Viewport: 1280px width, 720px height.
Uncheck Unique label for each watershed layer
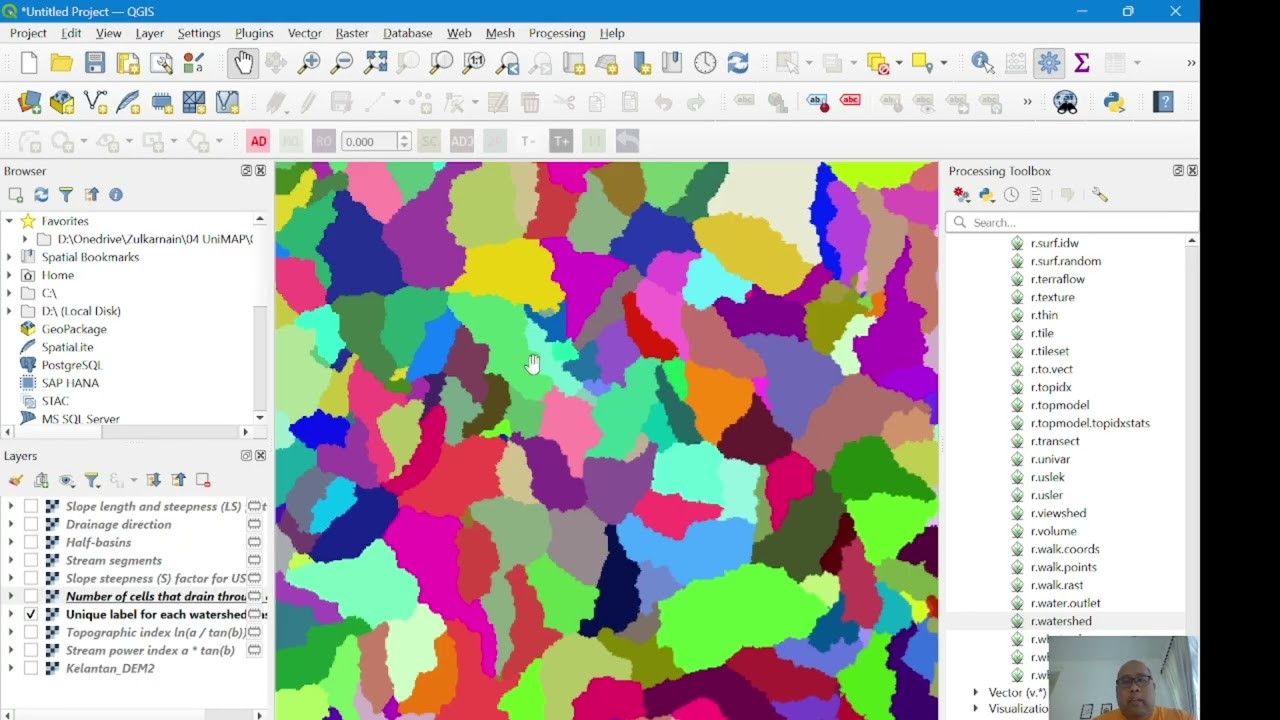click(31, 614)
